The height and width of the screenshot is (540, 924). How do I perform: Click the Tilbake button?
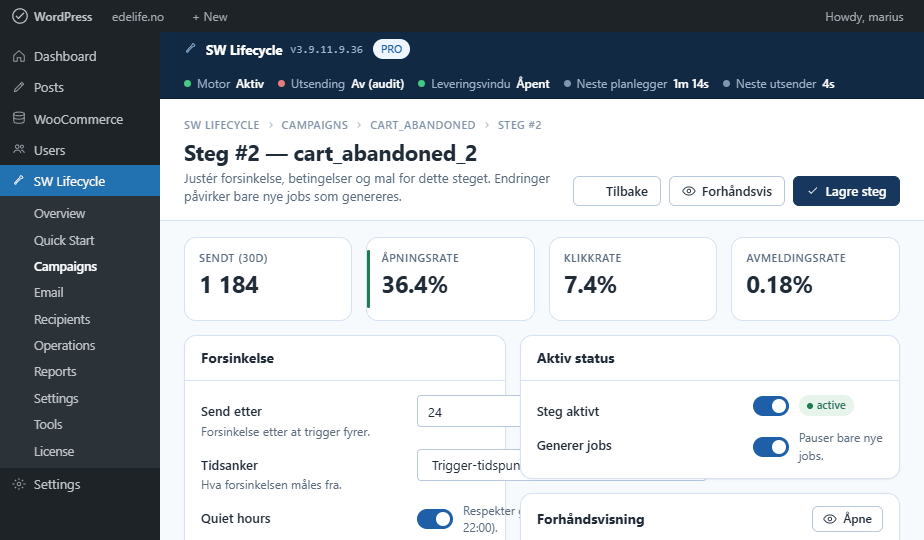pos(617,191)
